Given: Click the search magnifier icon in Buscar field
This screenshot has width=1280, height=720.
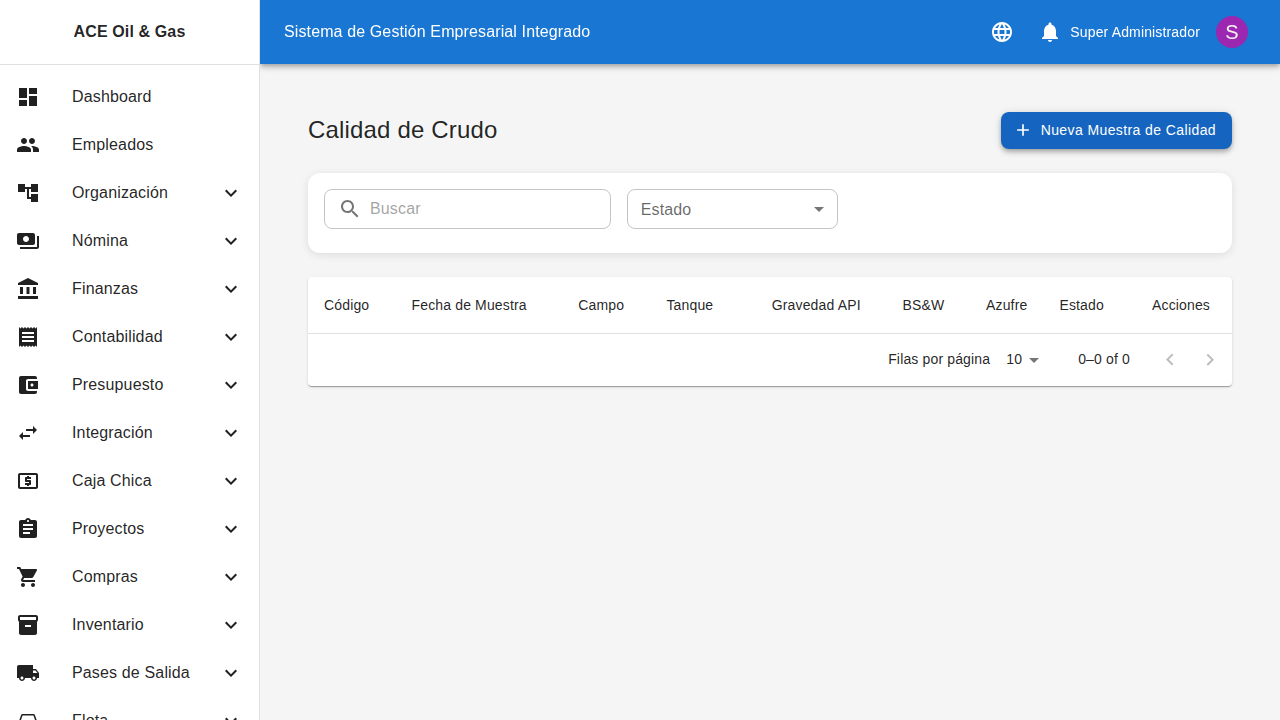Looking at the screenshot, I should (349, 208).
